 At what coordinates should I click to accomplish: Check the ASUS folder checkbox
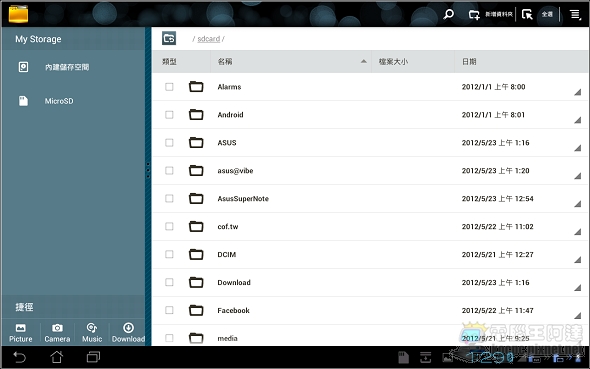[x=169, y=143]
